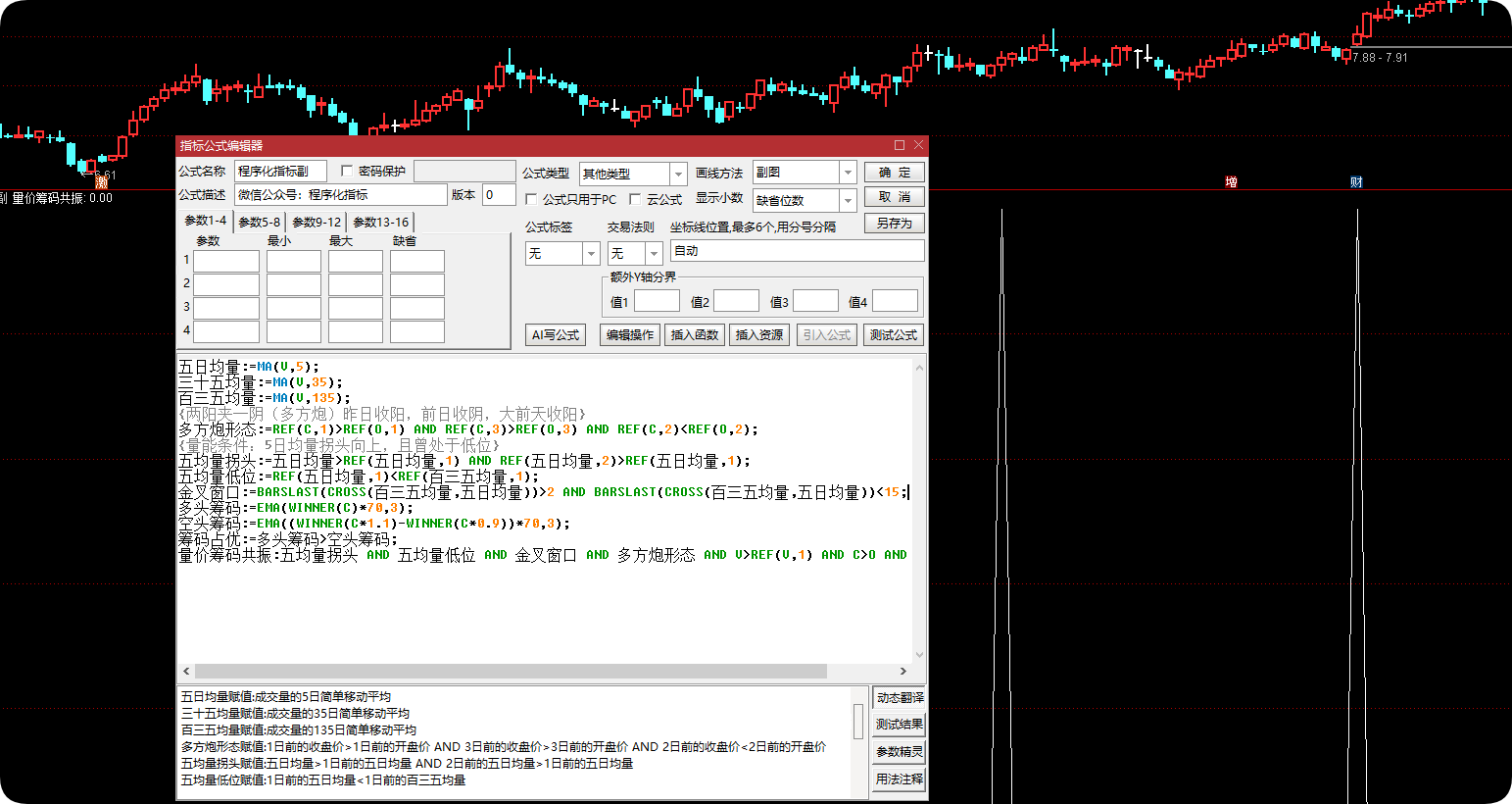Viewport: 1512px width, 804px height.
Task: Click the 插入函数 button
Action: (695, 335)
